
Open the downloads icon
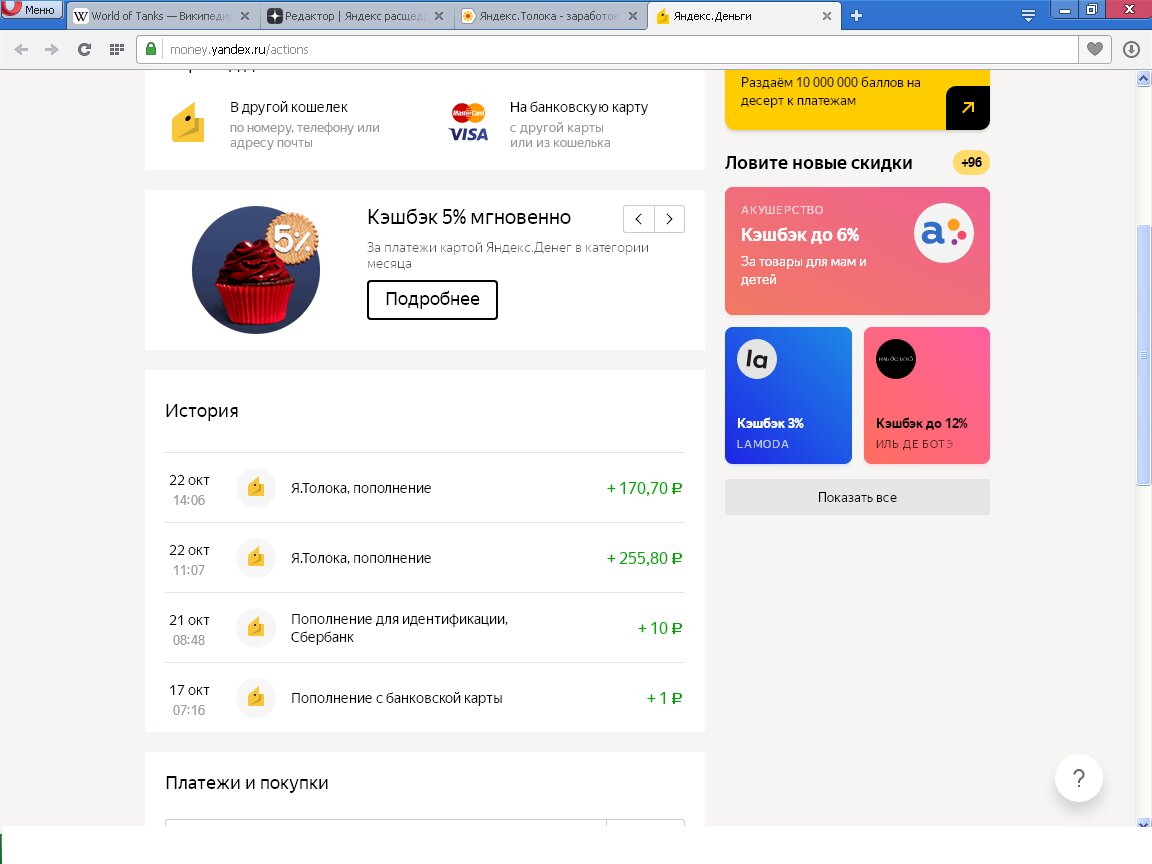click(1131, 49)
